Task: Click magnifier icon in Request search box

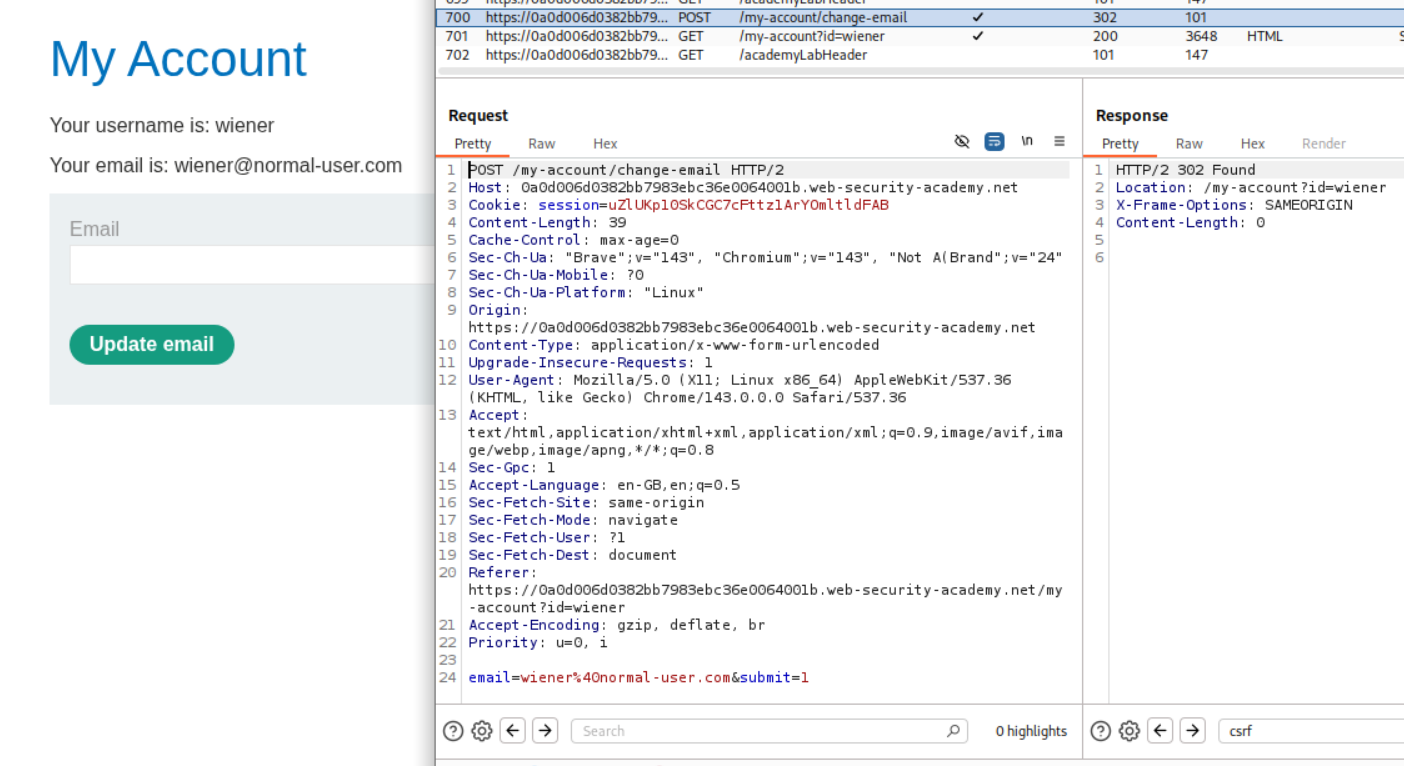Action: 953,731
